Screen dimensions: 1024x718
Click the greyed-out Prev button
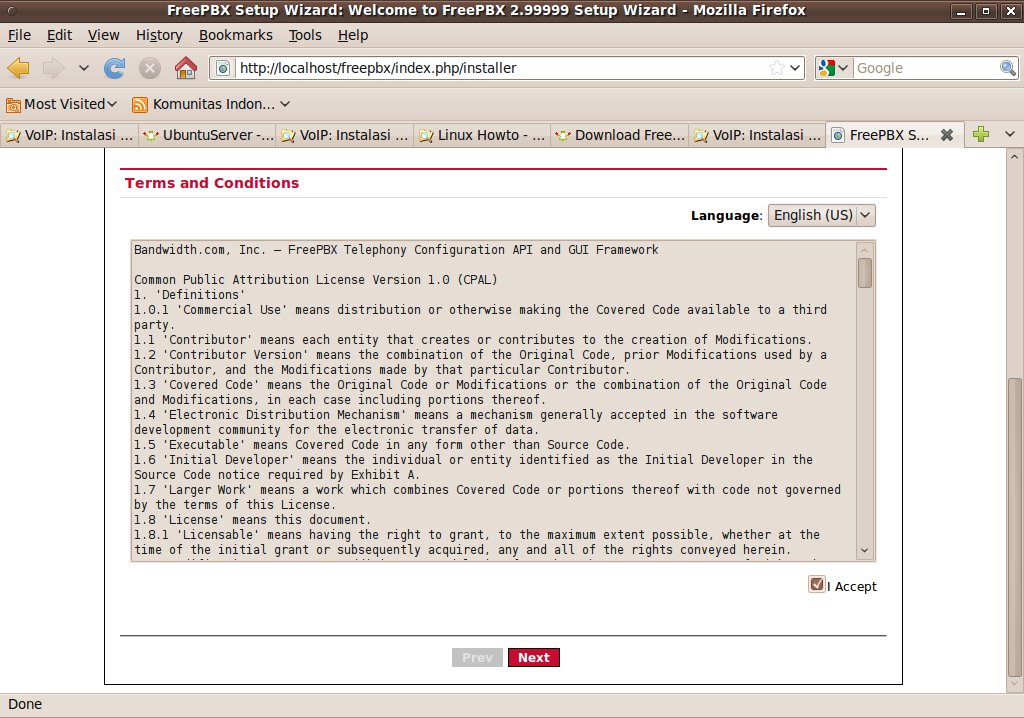477,657
